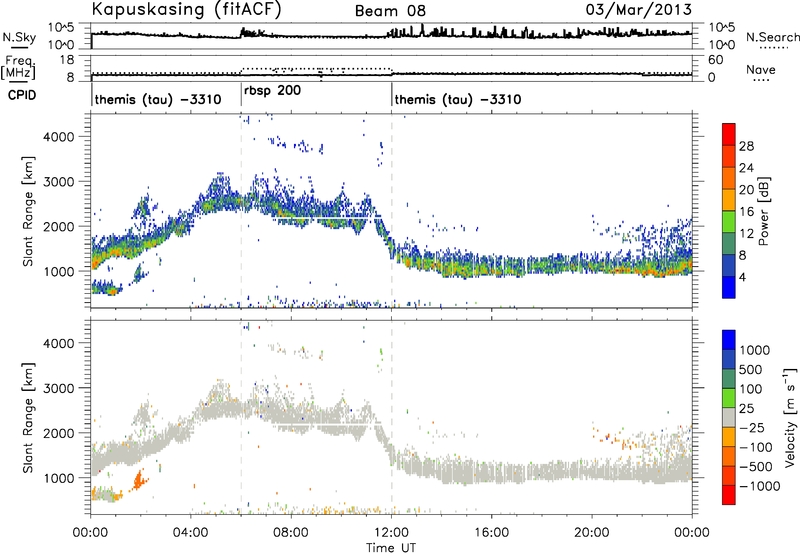Click the '04:00' time axis tick label
800x554 pixels.
(x=190, y=533)
